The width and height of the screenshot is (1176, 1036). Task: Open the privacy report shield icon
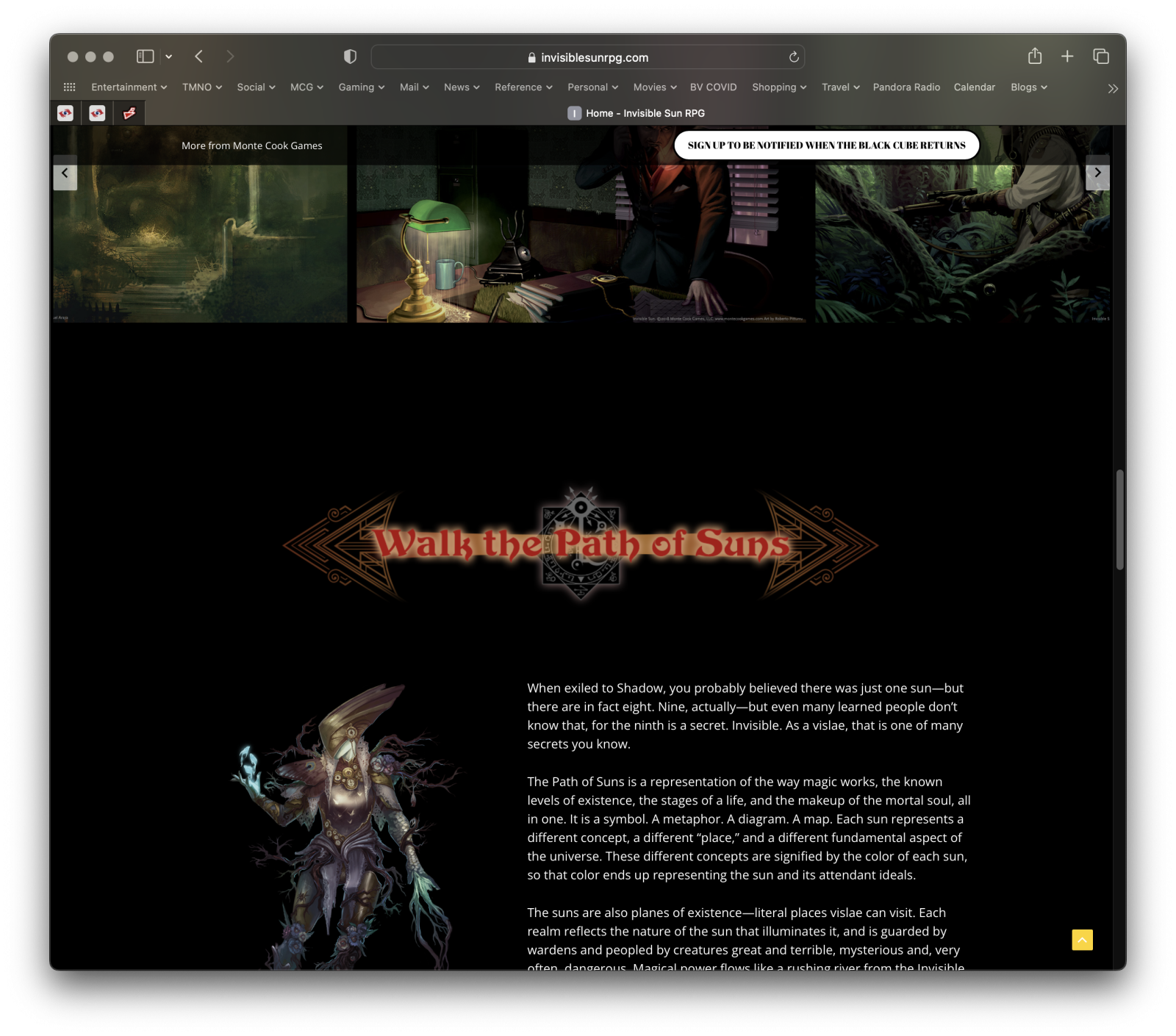click(x=350, y=57)
